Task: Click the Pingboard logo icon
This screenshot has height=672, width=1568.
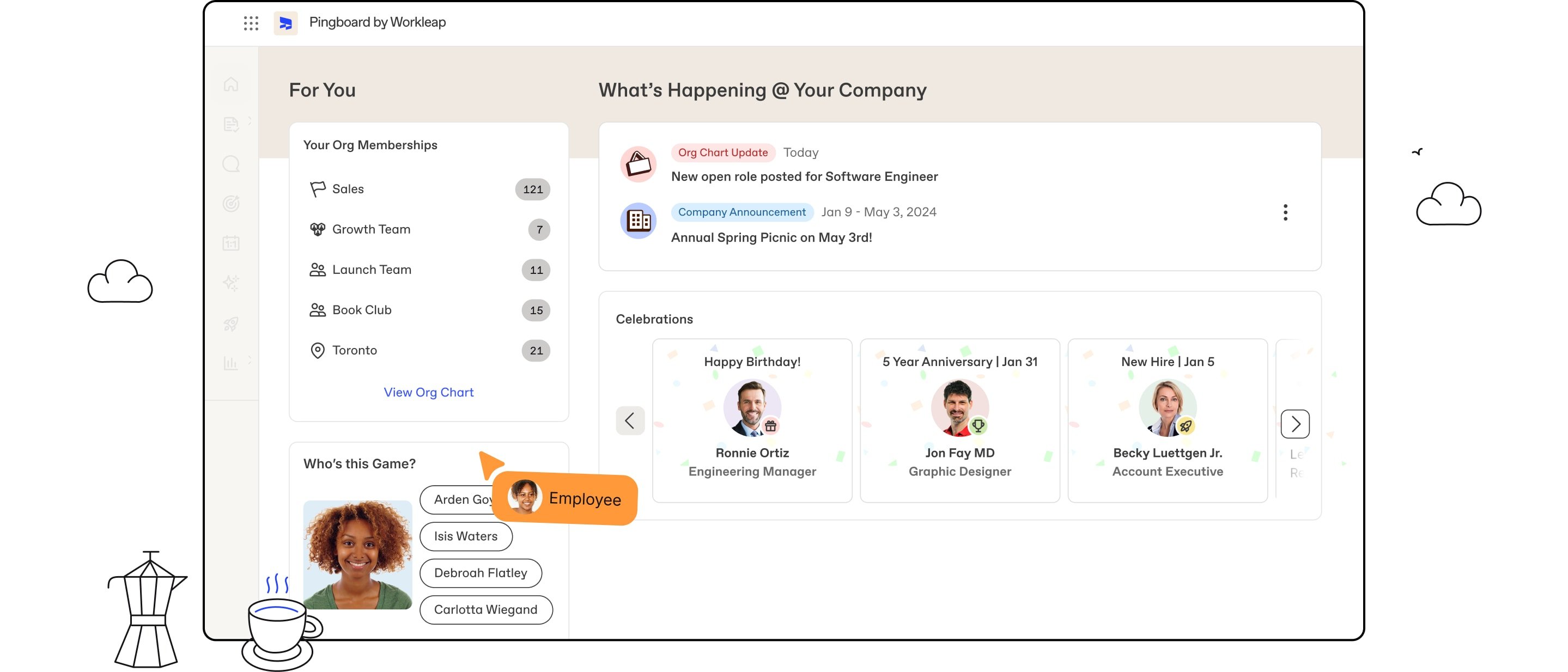Action: click(285, 23)
